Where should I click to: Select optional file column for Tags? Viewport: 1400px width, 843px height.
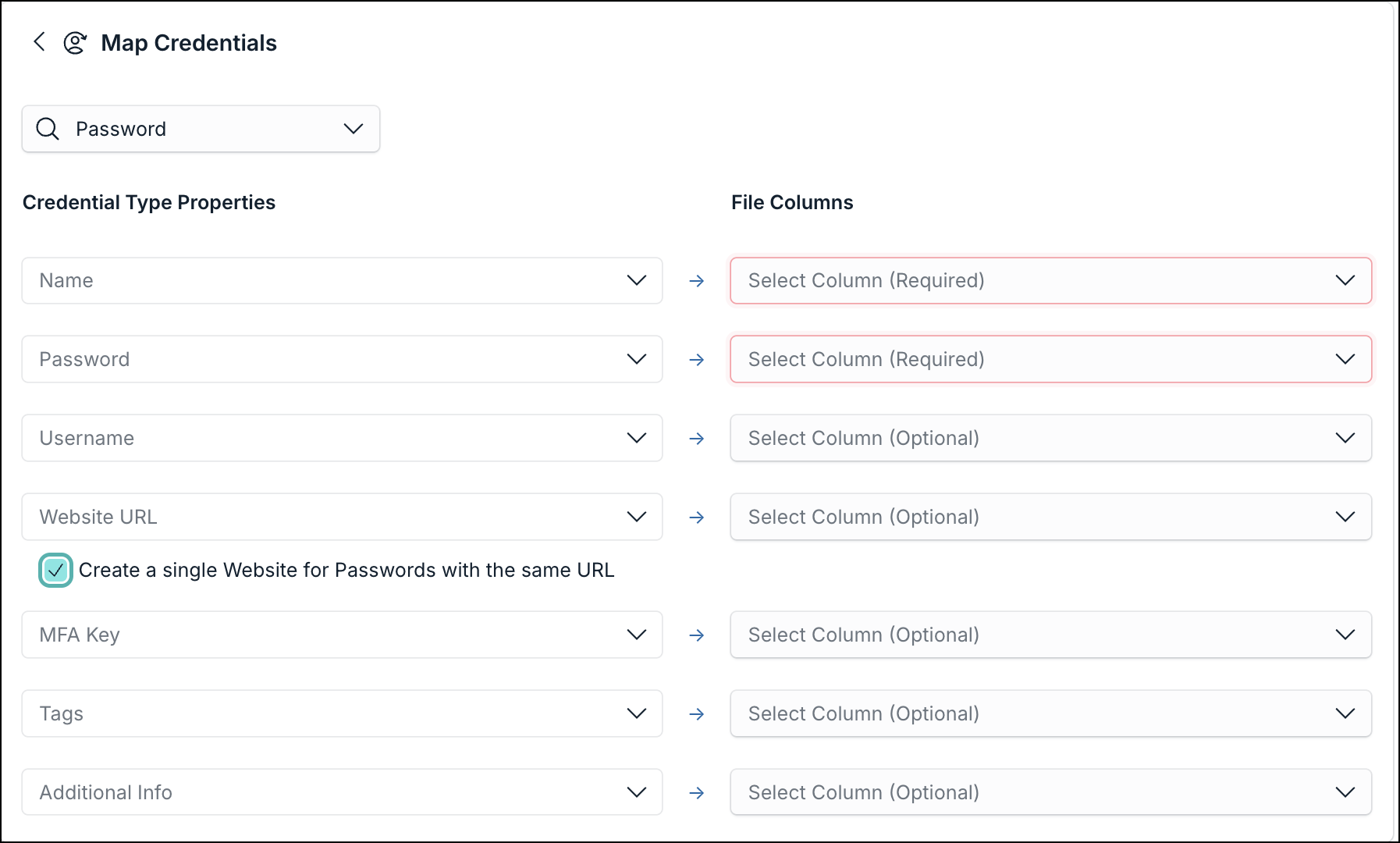coord(1050,713)
